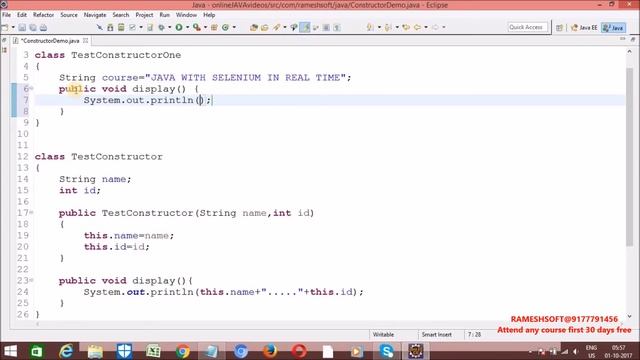Open the Refactor menu

[43, 15]
